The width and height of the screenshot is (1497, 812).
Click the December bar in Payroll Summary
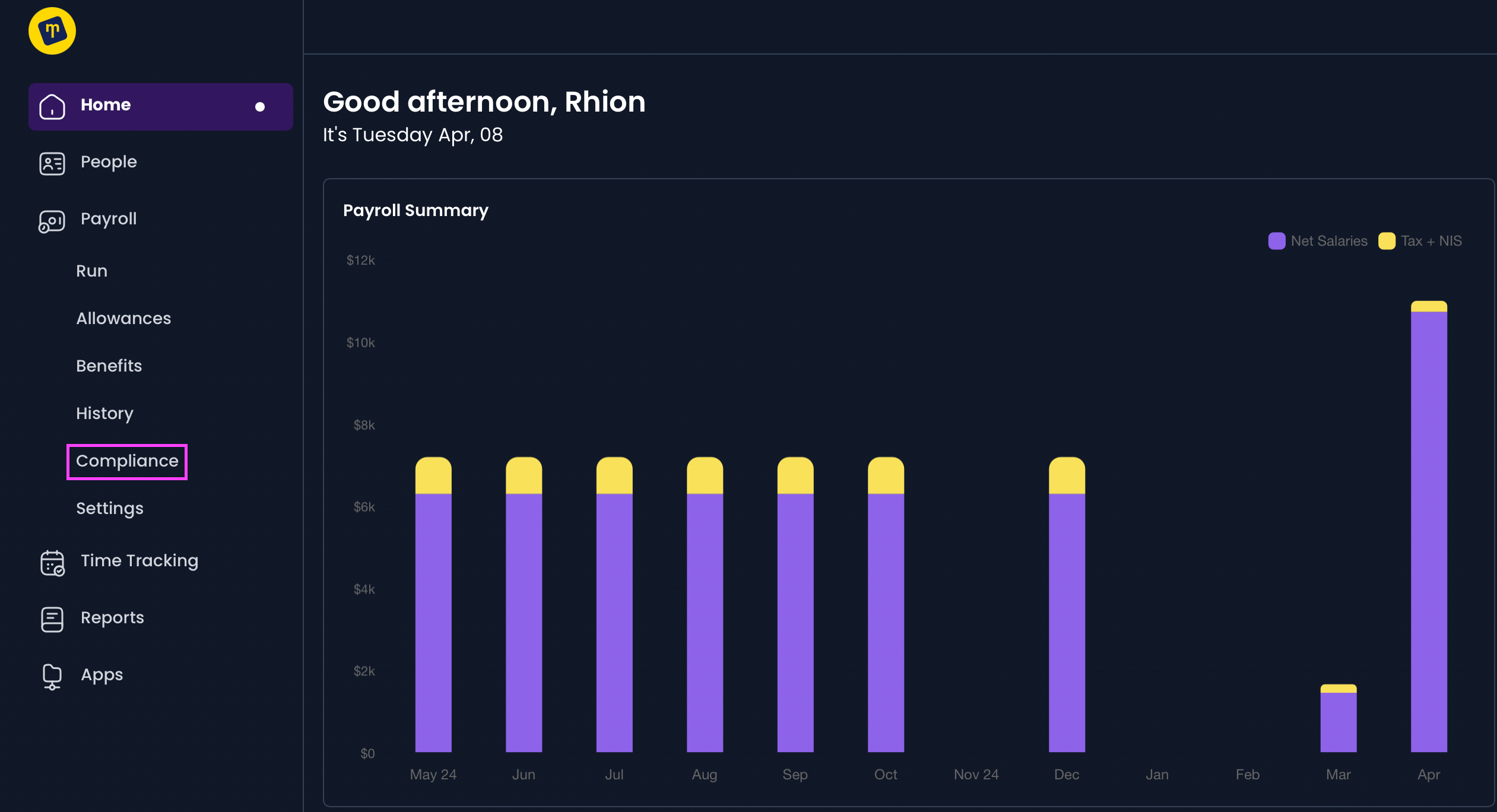1067,604
